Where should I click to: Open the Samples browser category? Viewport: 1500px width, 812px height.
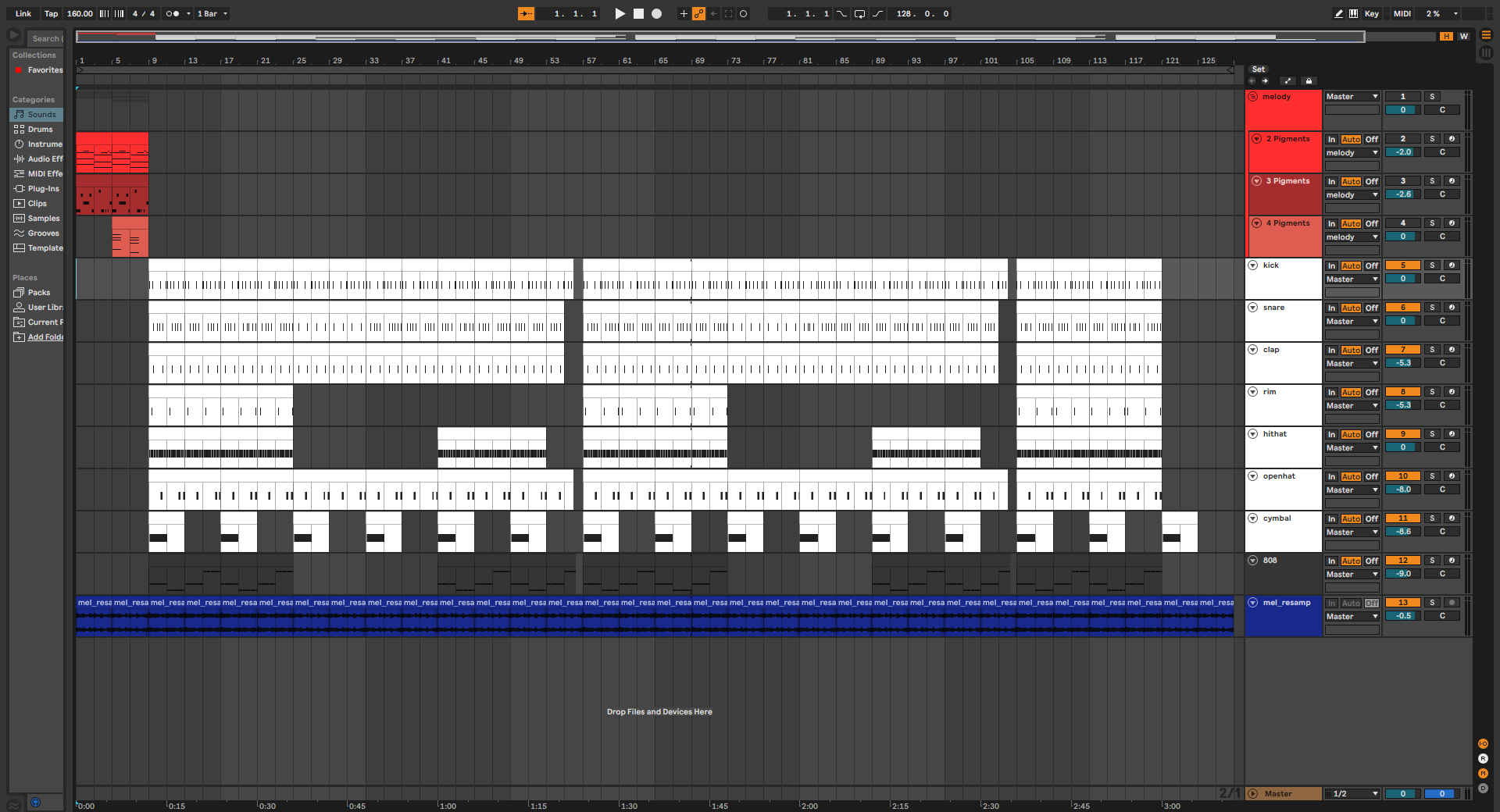36,219
